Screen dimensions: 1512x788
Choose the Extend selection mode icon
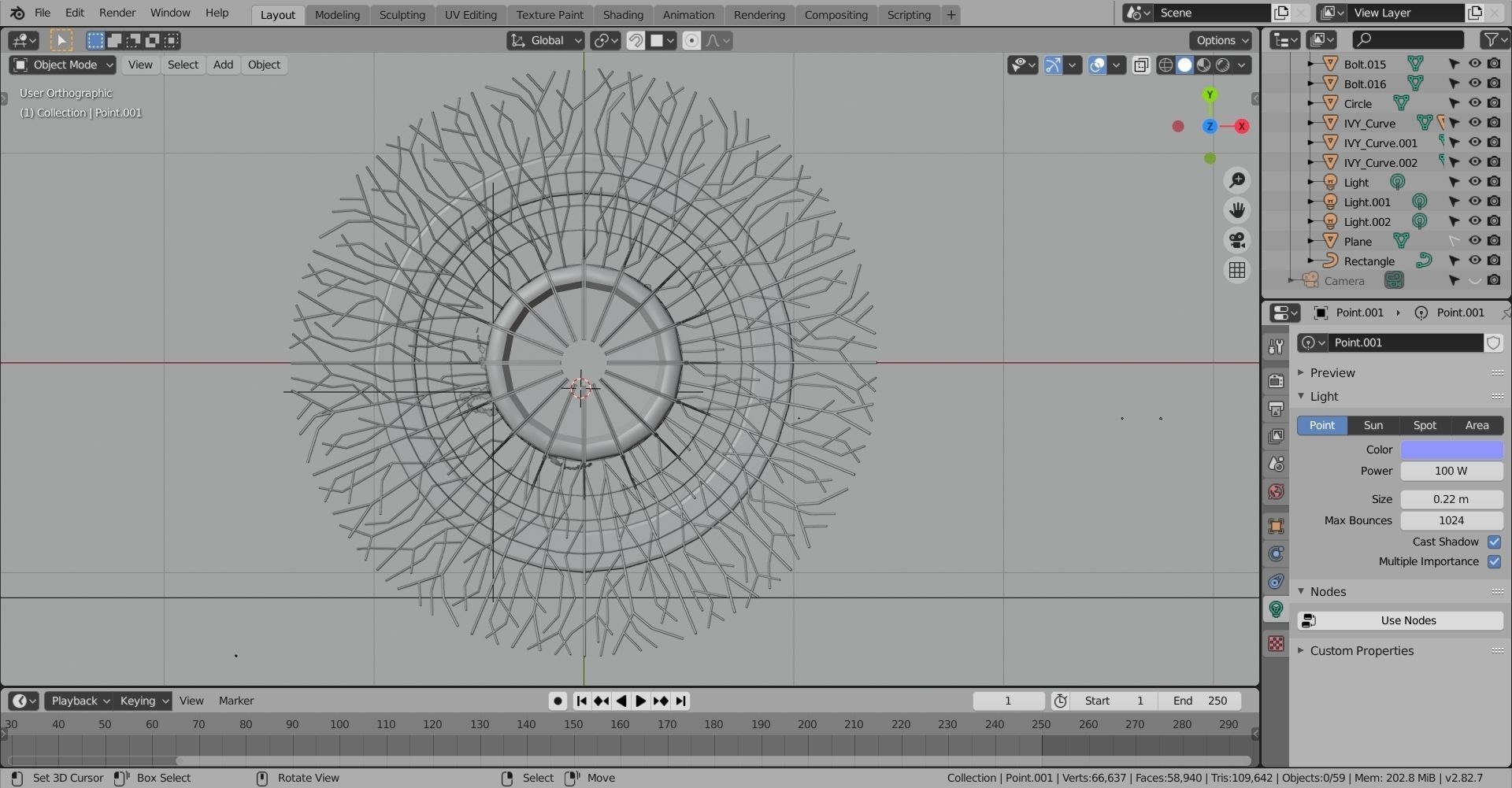[x=114, y=40]
